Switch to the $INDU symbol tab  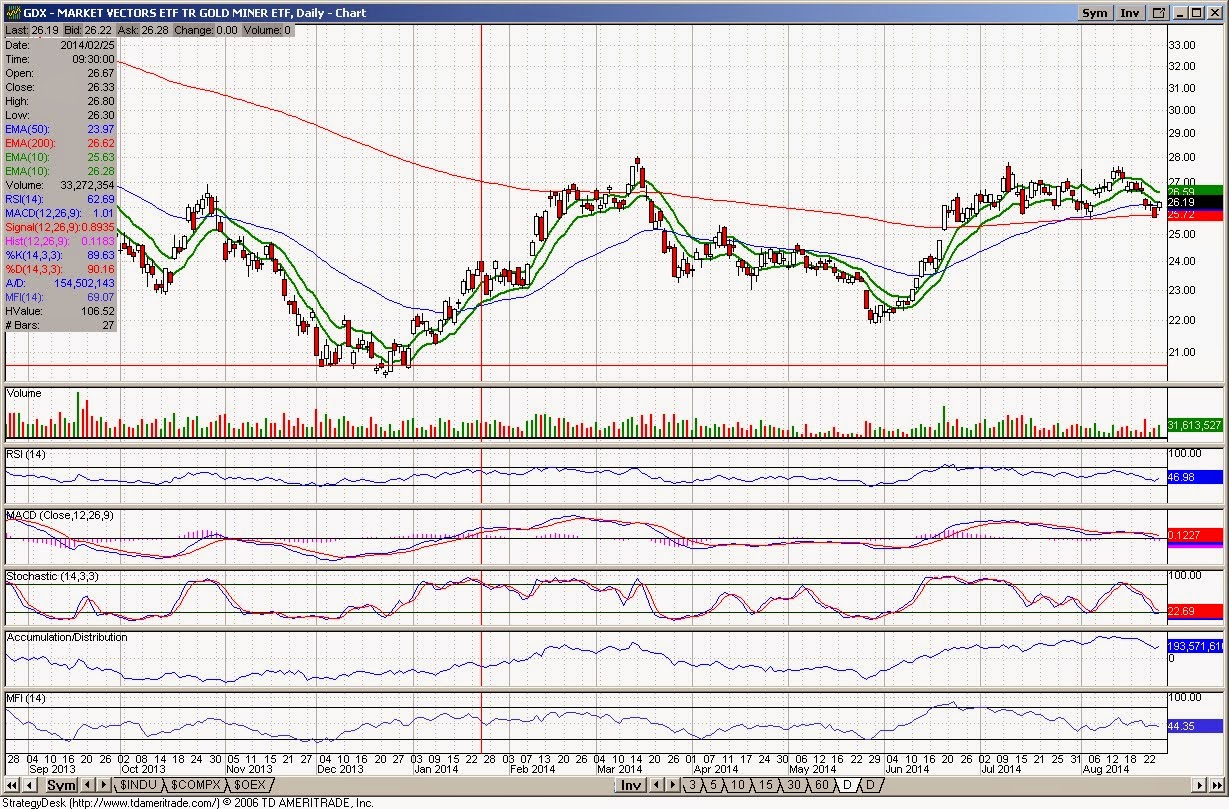138,785
